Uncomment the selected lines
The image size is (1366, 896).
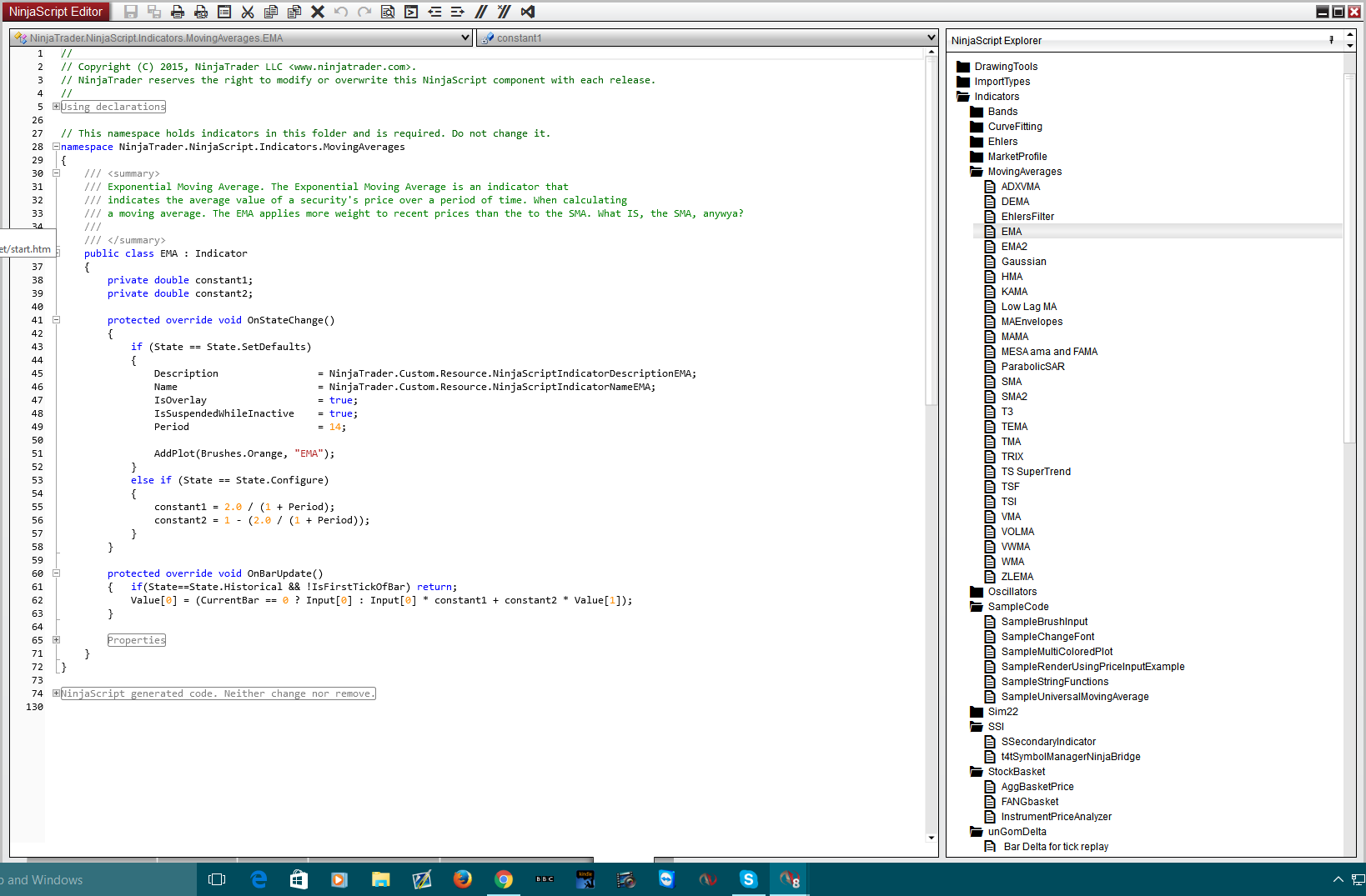[505, 12]
